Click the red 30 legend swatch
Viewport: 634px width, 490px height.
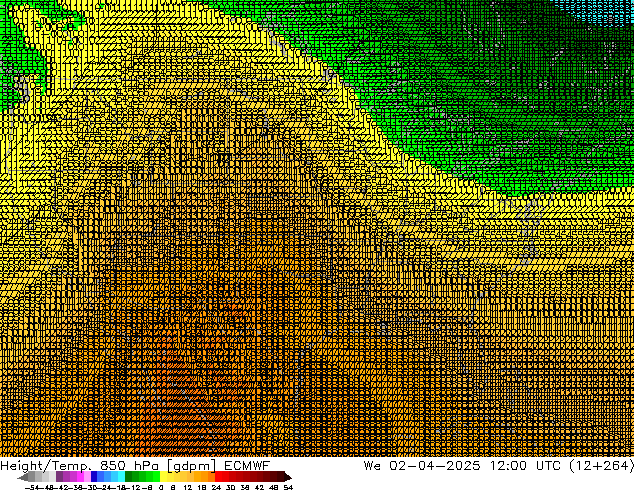232,477
